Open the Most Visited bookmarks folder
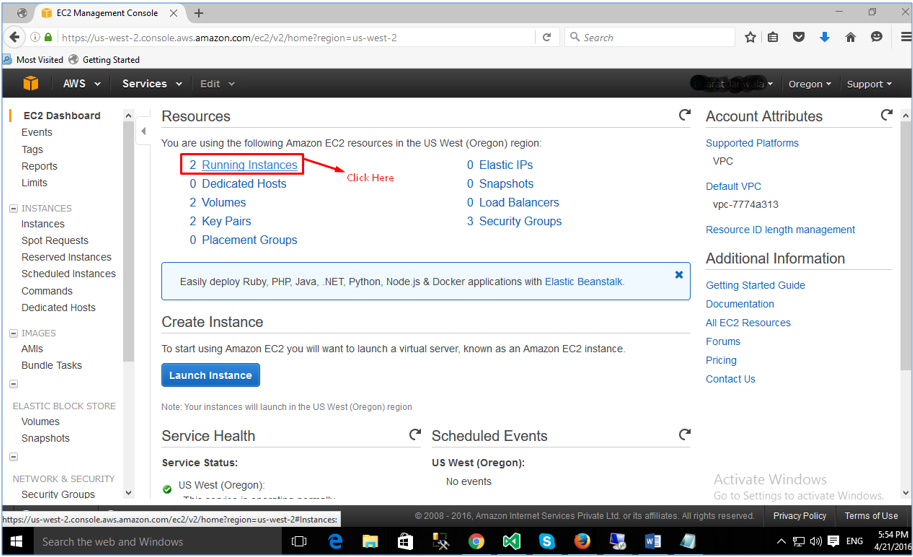This screenshot has height=557, width=913. pyautogui.click(x=33, y=59)
